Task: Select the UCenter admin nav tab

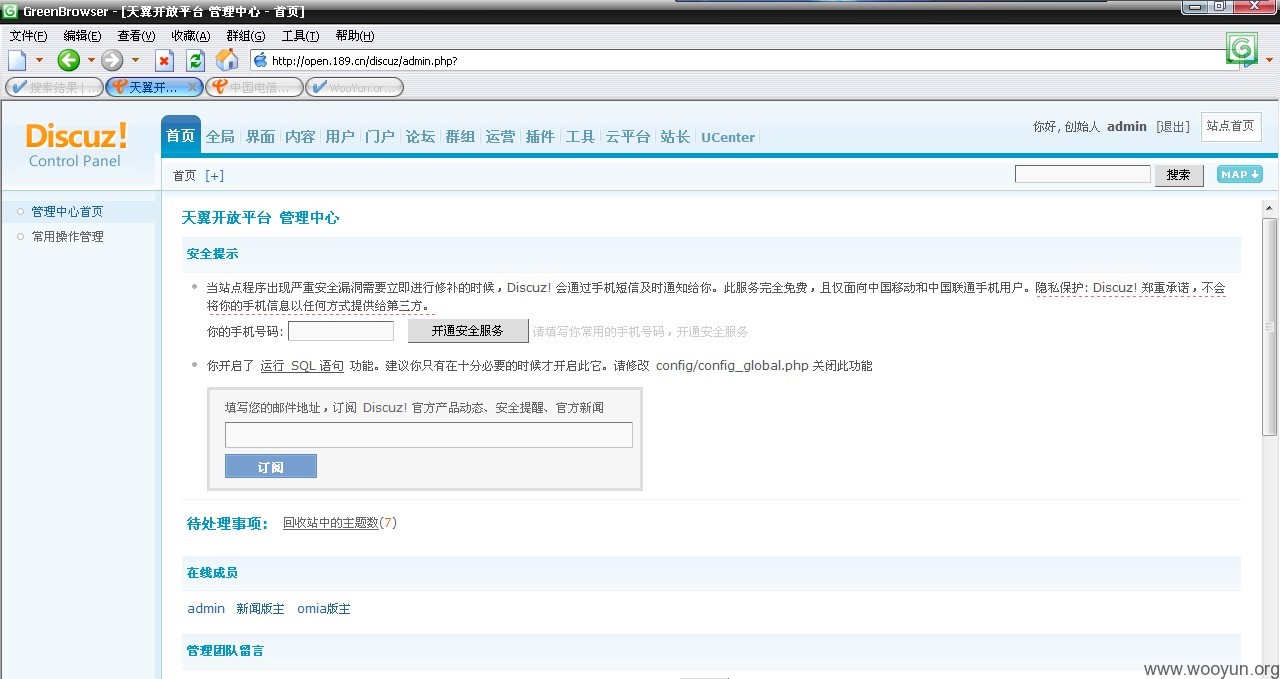Action: (728, 137)
